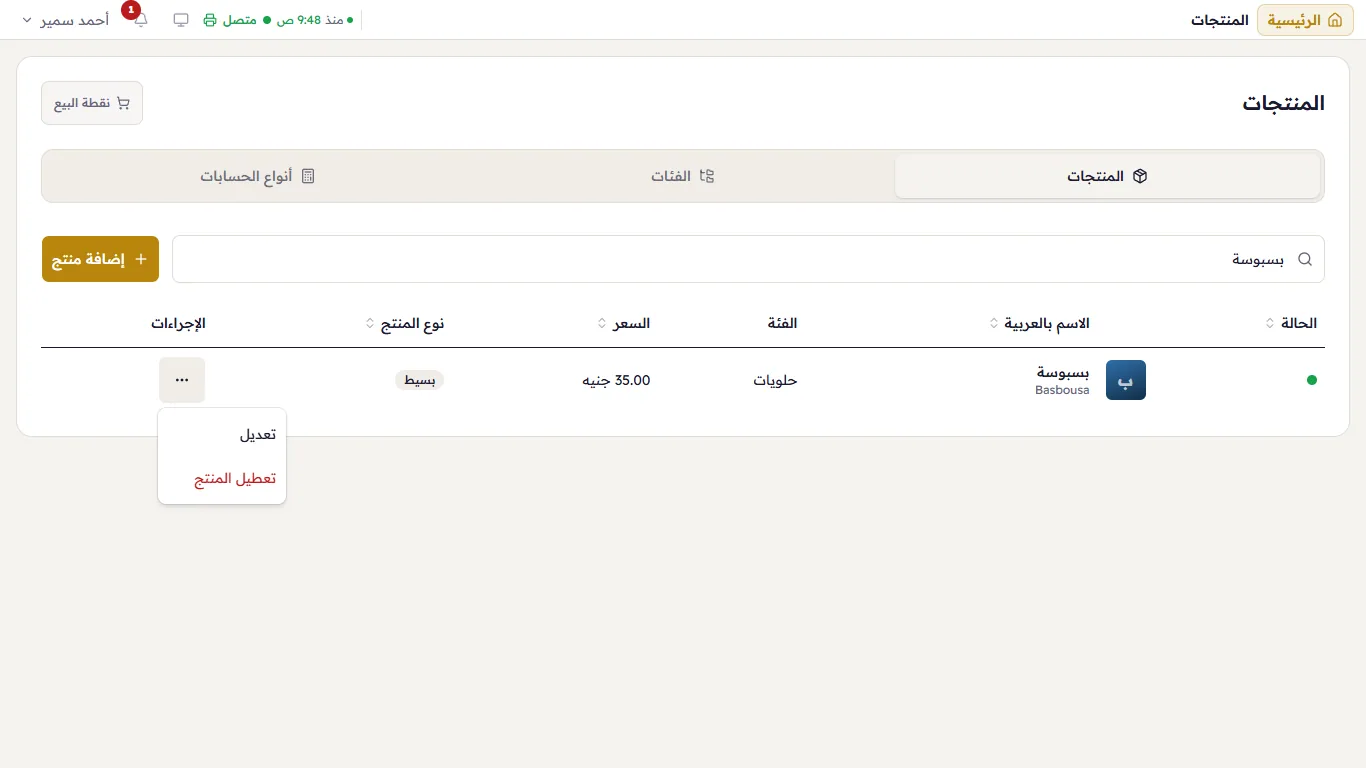Switch to the المنتجات tab
Viewport: 1366px width, 768px height.
[x=1107, y=176]
